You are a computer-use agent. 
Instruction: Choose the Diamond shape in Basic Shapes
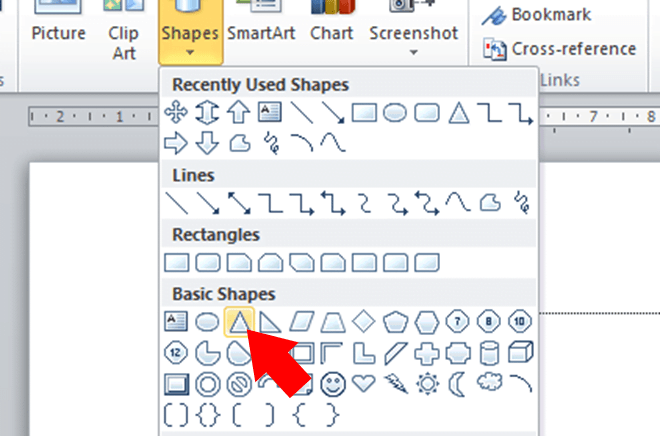click(x=365, y=321)
